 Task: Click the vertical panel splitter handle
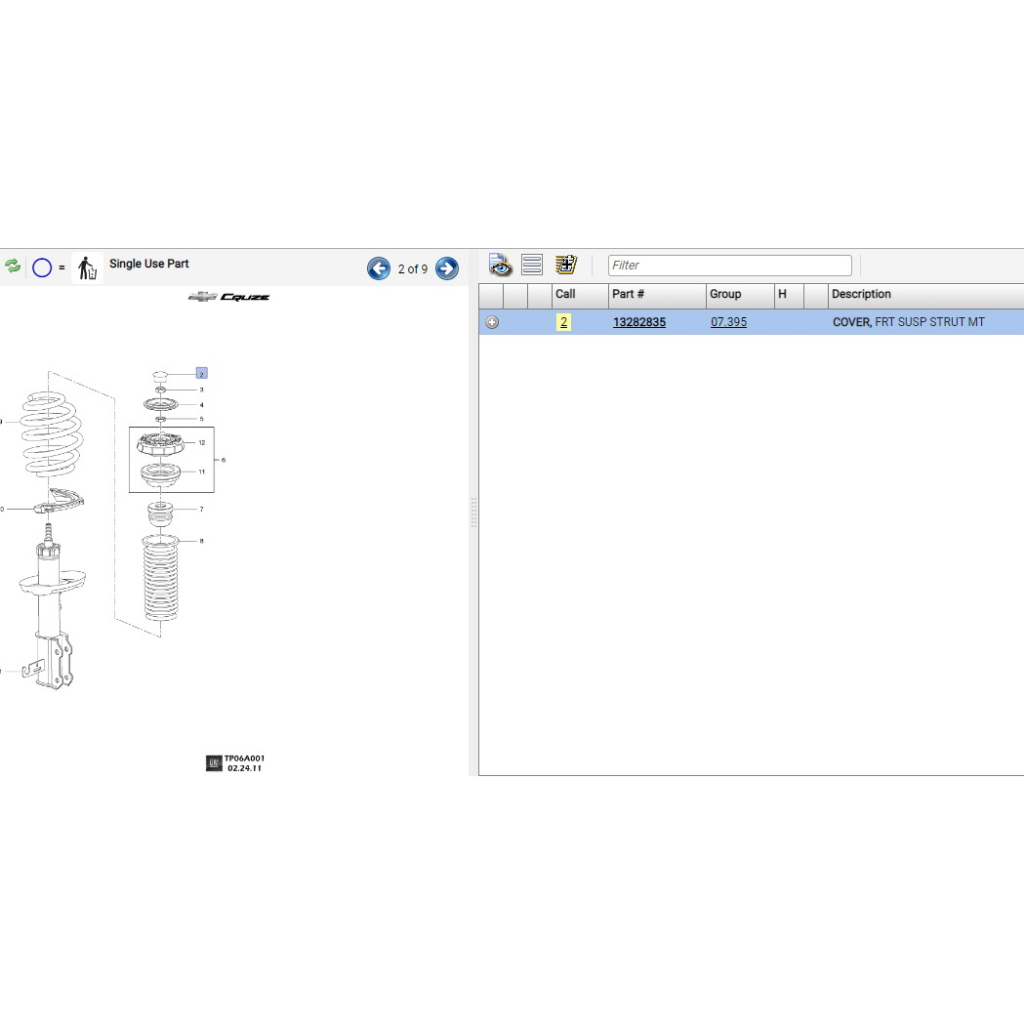click(473, 512)
